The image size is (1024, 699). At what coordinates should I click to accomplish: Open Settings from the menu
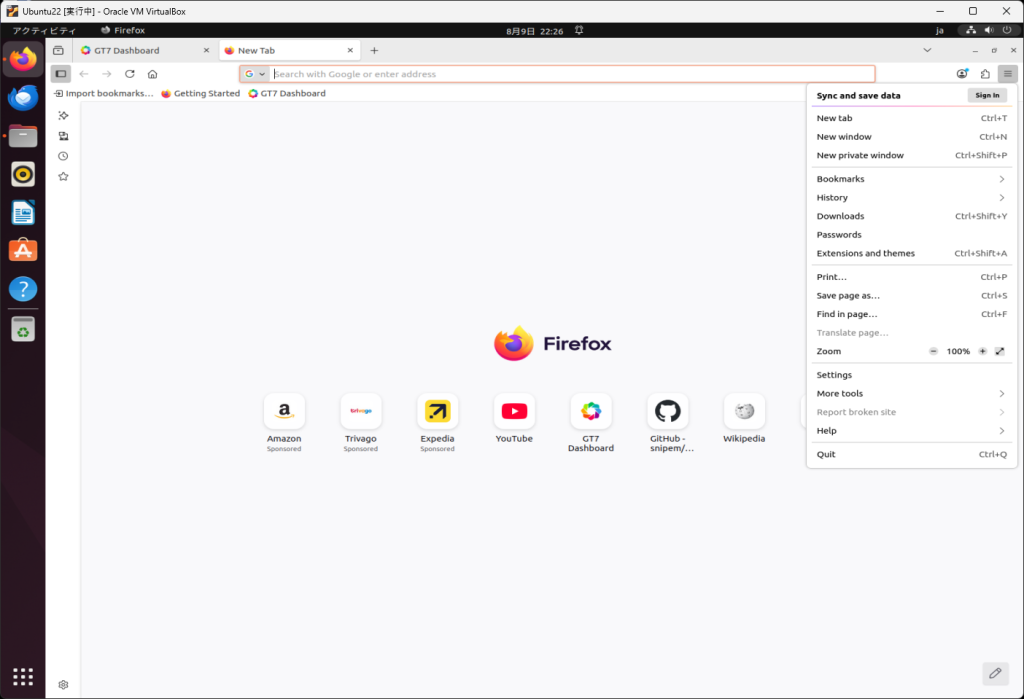[x=912, y=375]
